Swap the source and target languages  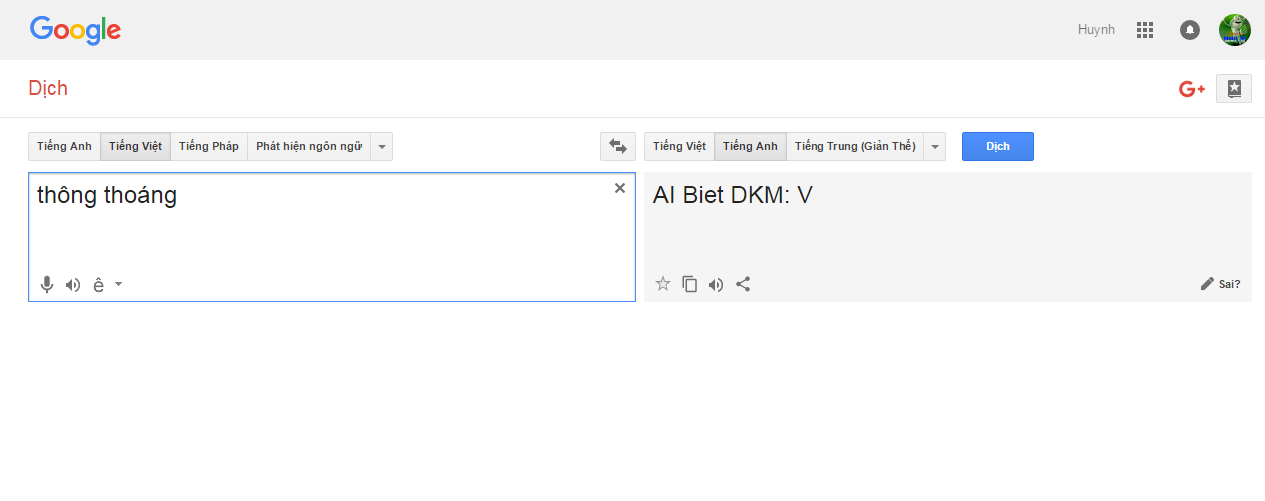(x=618, y=147)
